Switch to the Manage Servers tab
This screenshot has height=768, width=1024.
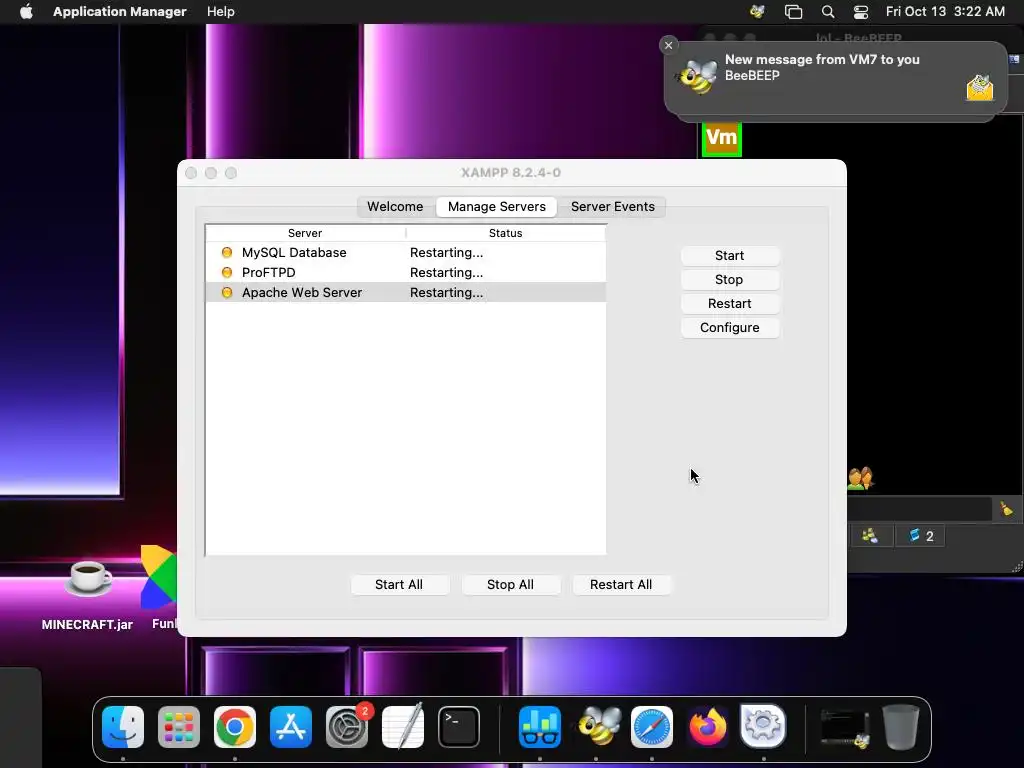tap(496, 206)
